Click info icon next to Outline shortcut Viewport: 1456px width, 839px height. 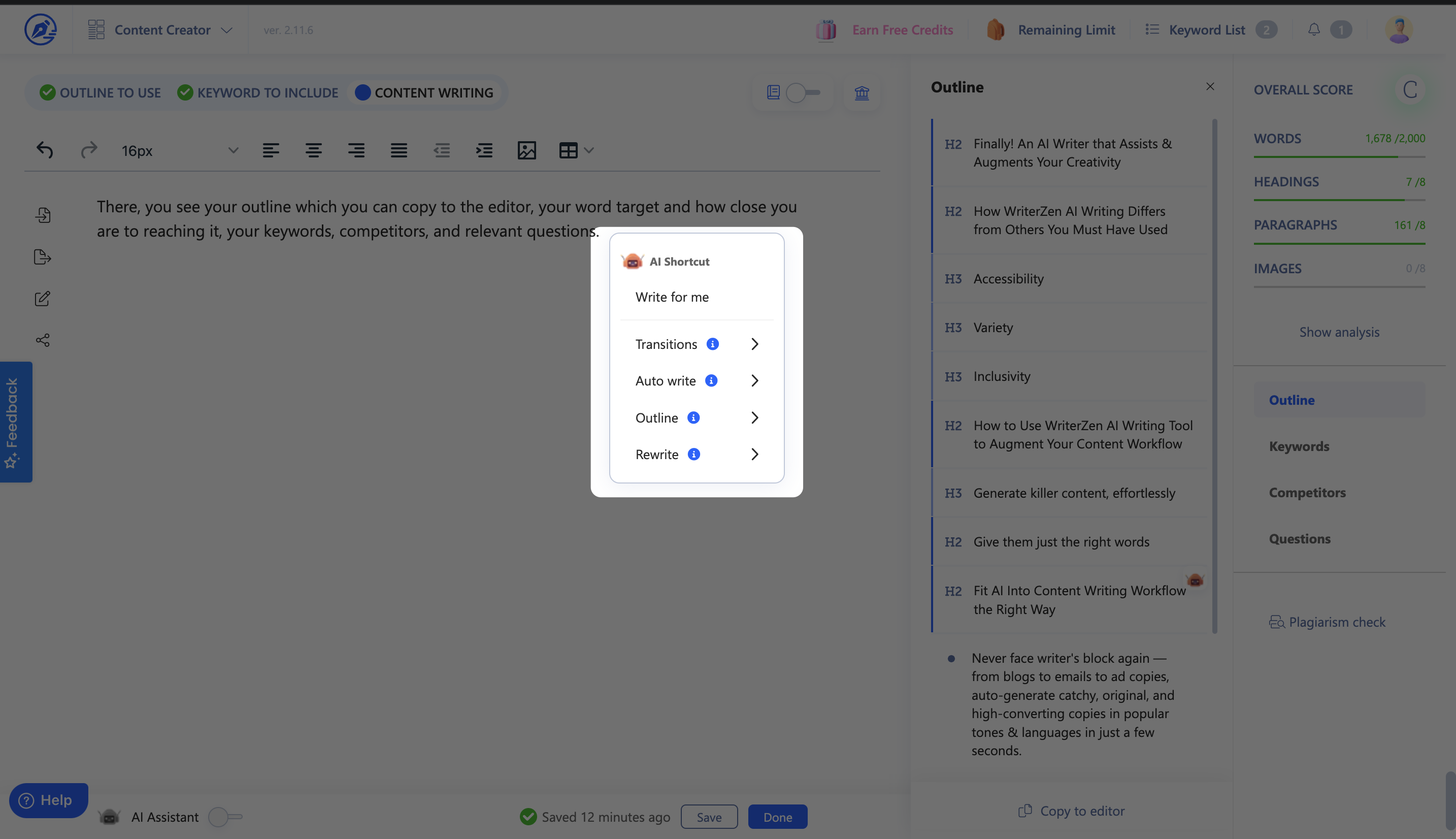tap(693, 417)
